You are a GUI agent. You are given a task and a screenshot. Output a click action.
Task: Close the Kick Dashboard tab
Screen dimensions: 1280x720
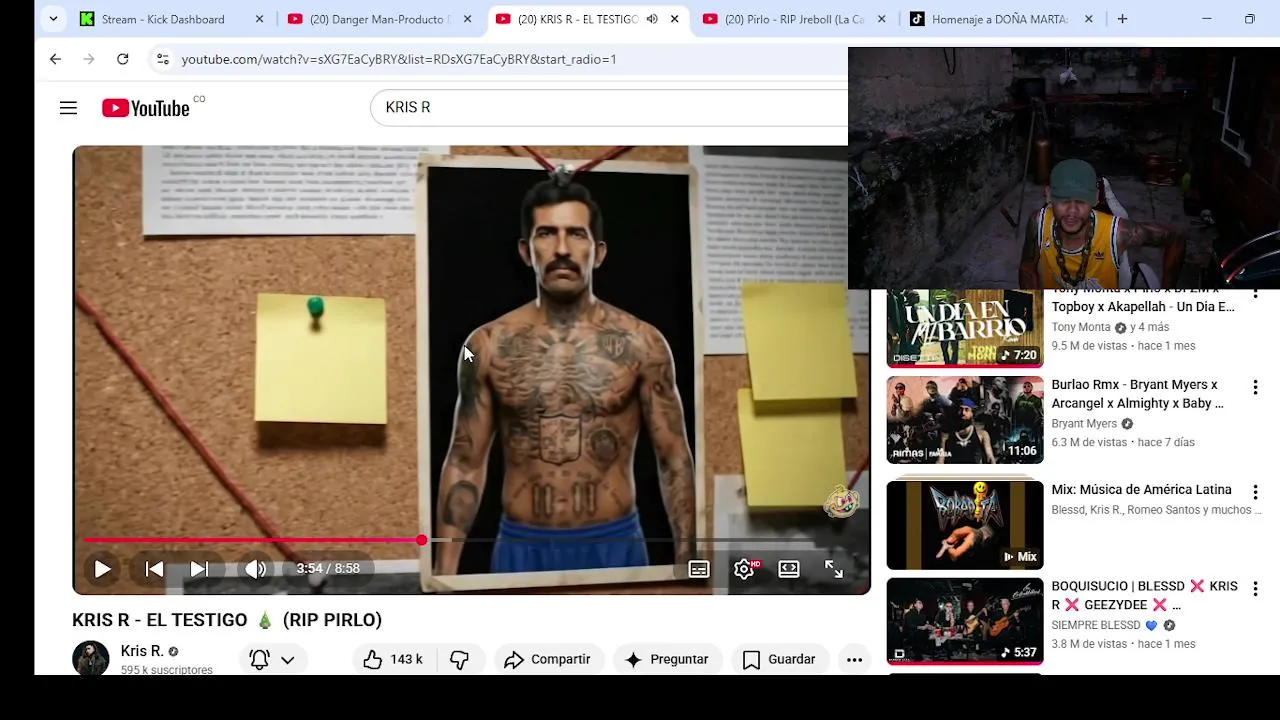point(259,19)
